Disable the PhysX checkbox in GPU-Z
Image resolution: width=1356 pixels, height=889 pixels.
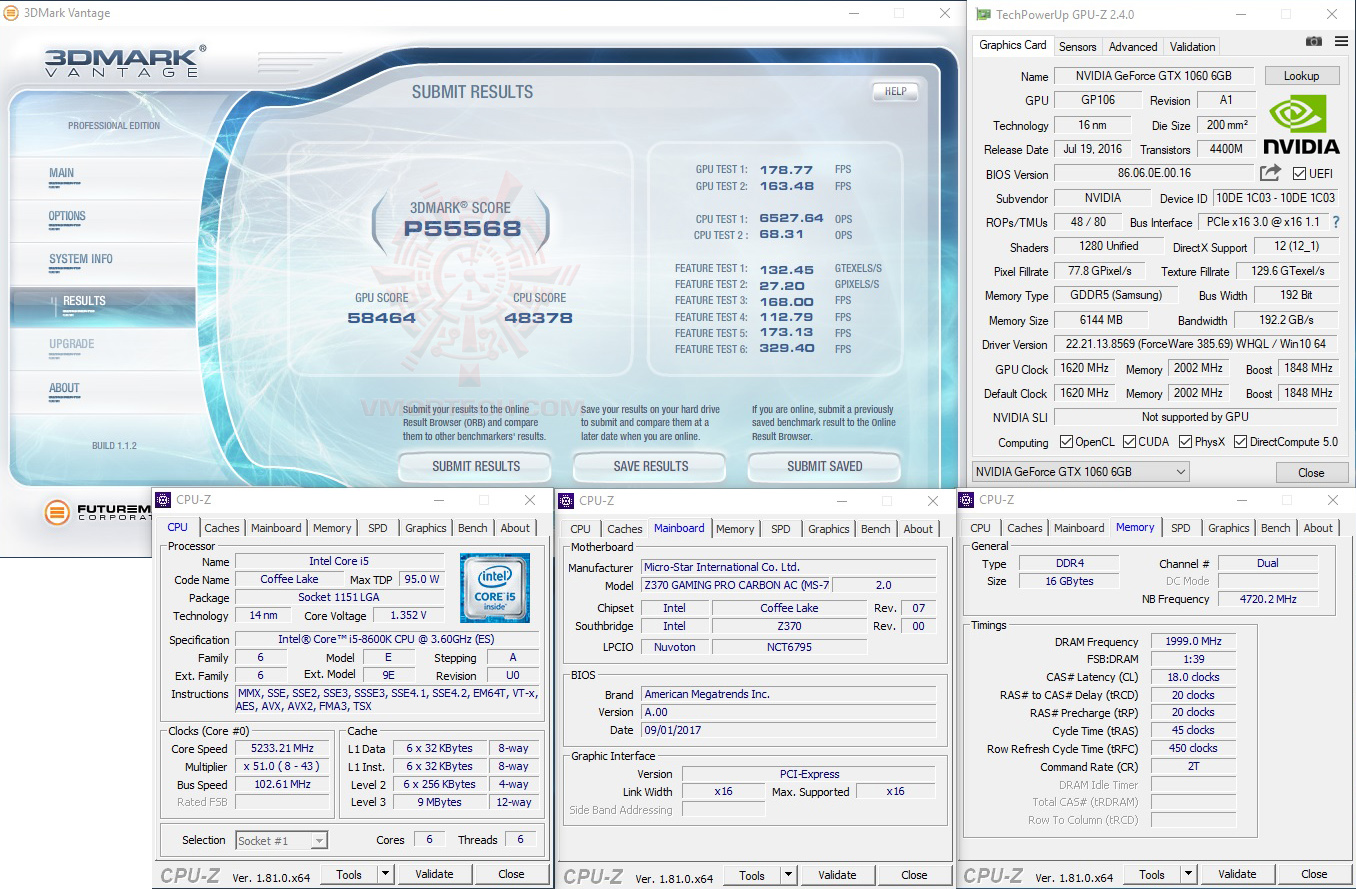pos(1183,441)
